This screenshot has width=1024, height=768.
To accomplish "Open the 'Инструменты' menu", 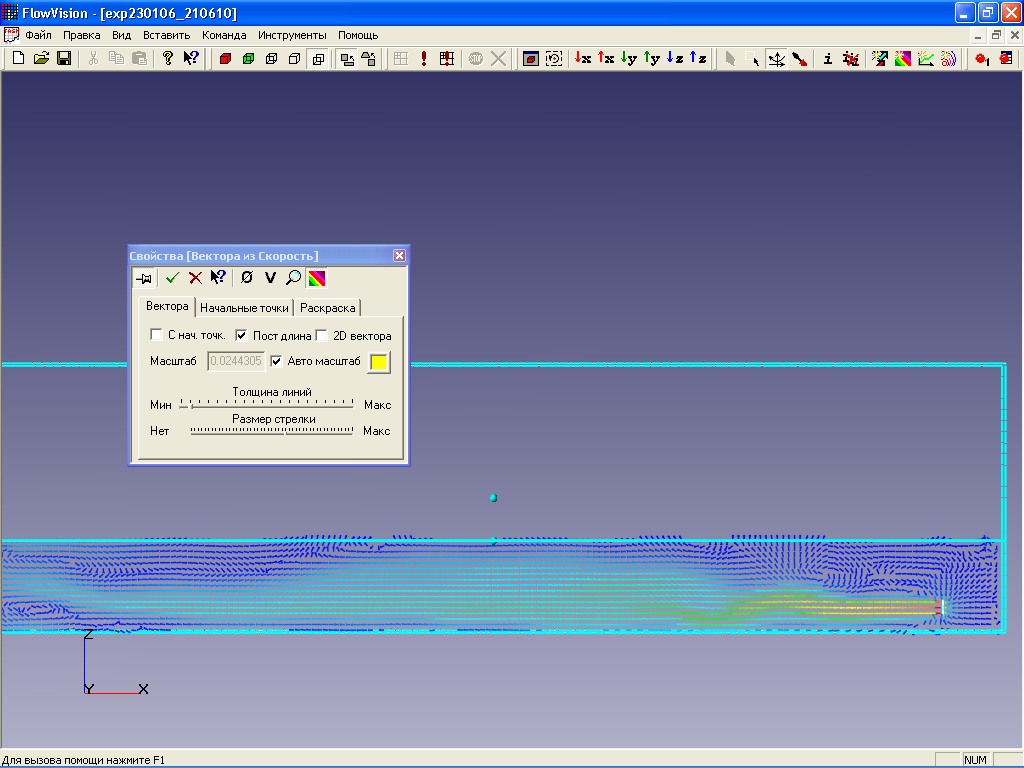I will point(292,35).
